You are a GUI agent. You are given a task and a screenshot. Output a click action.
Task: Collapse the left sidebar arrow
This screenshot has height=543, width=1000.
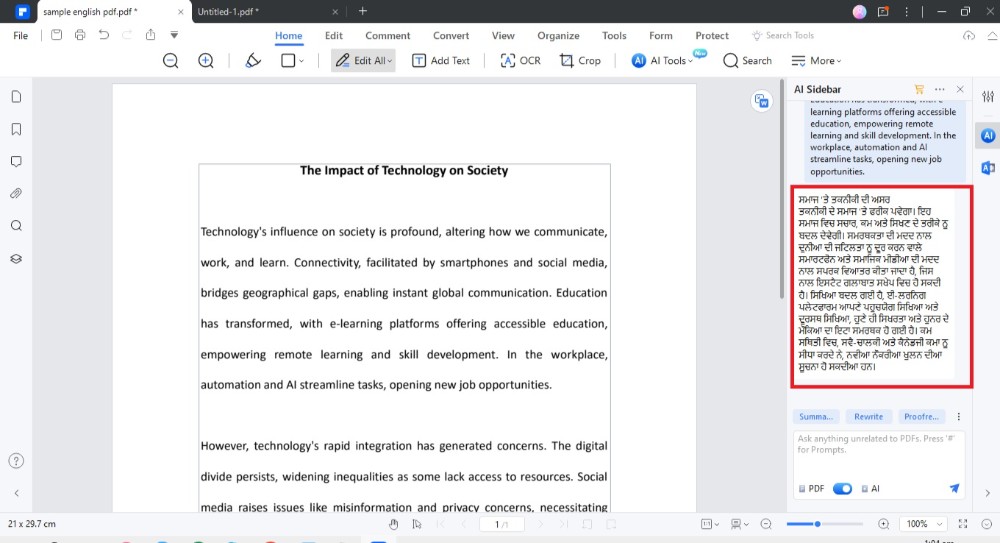coord(17,493)
